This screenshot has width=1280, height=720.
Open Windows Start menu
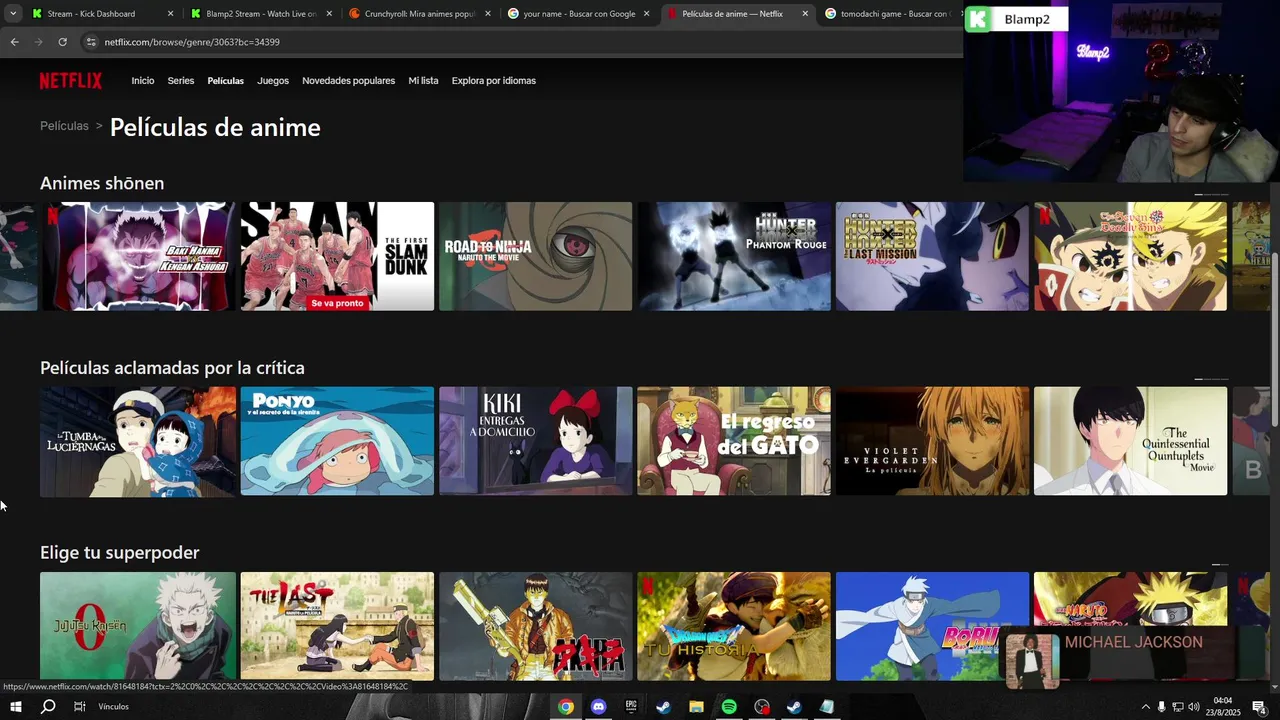click(x=15, y=707)
